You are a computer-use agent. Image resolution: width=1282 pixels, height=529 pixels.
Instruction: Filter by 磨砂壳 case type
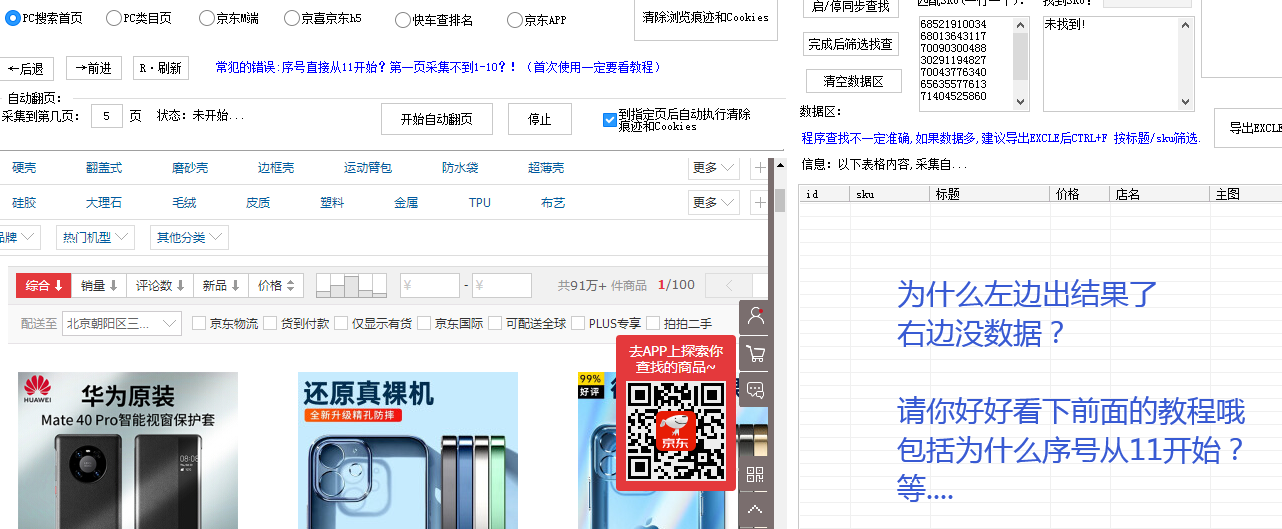point(190,167)
